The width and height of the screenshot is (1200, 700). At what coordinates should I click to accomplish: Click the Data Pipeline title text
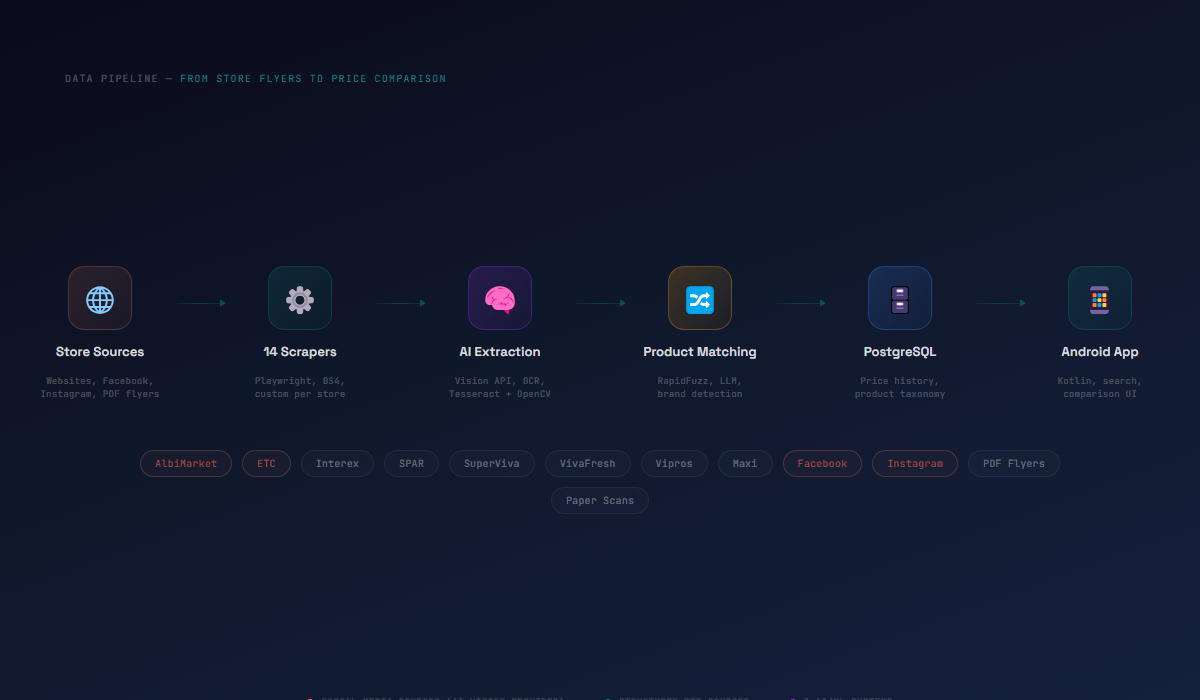(254, 78)
